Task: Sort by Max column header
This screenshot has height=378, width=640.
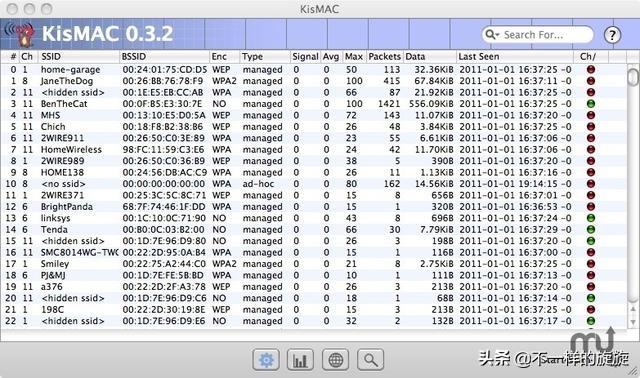Action: pos(353,56)
